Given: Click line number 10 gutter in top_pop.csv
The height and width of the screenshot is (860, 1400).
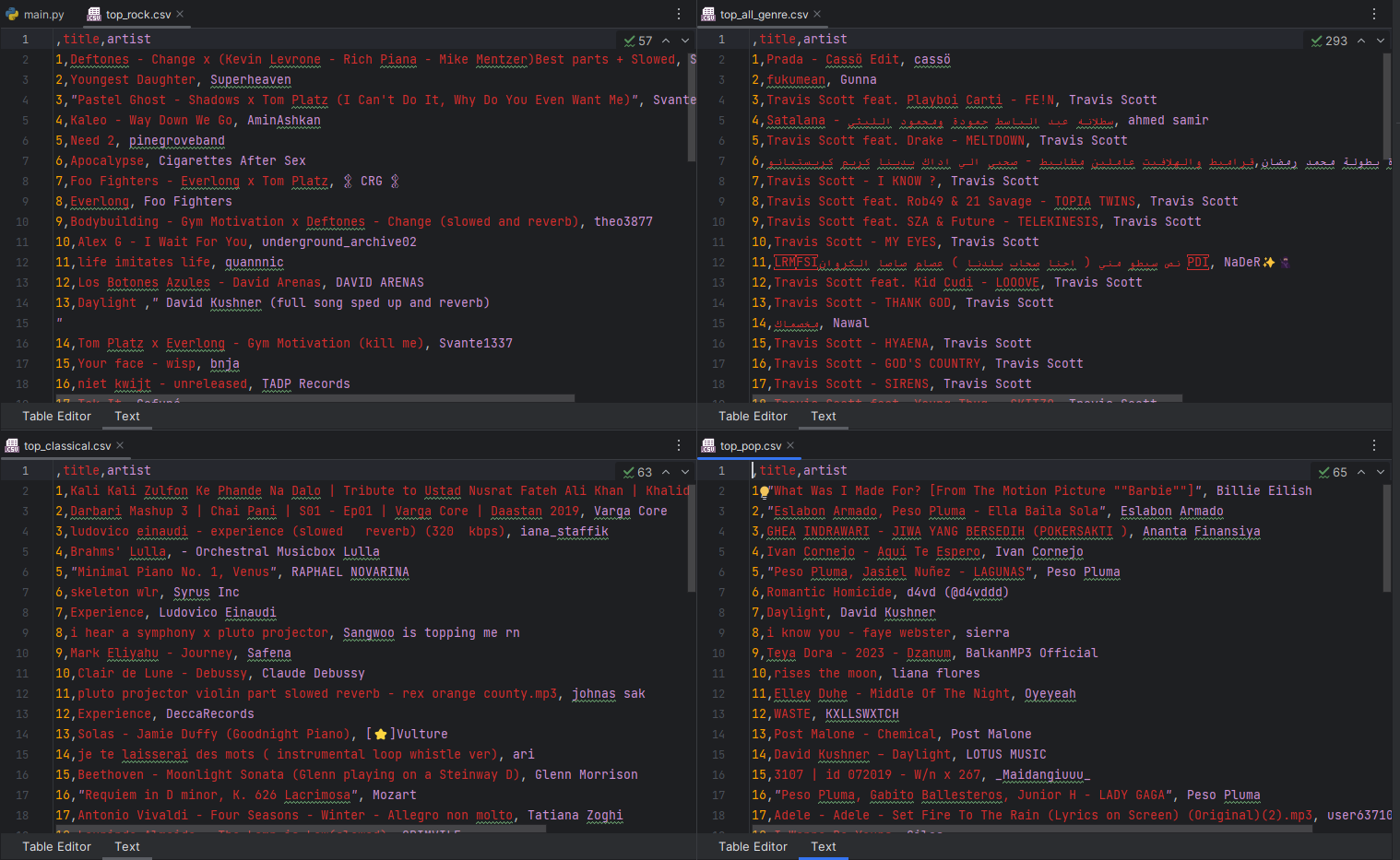Looking at the screenshot, I should [718, 654].
